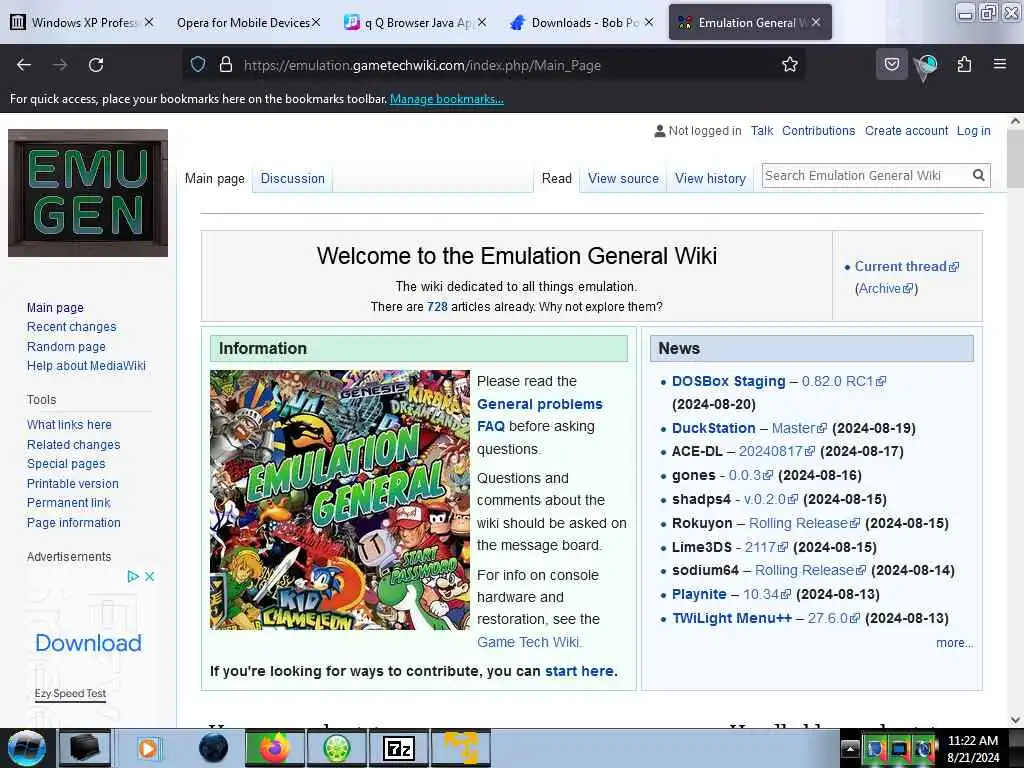Open 7-Zip from the taskbar

[399, 748]
